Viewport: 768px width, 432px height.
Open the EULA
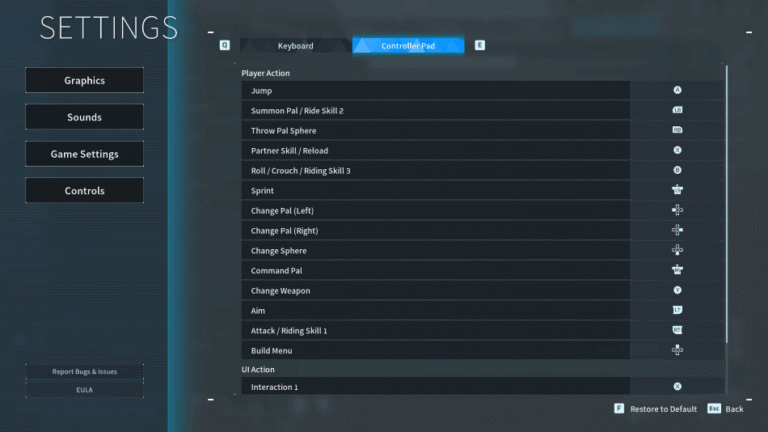pyautogui.click(x=84, y=390)
